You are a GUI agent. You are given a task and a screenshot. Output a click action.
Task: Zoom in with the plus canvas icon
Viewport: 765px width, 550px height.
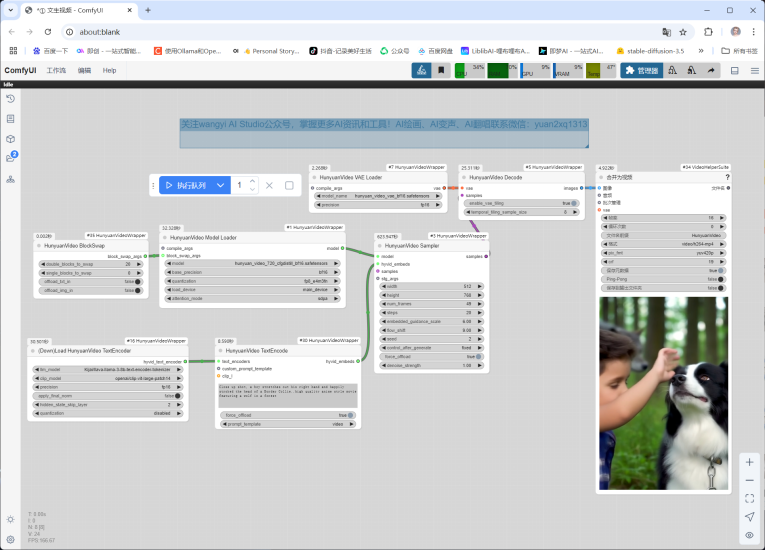(x=749, y=462)
